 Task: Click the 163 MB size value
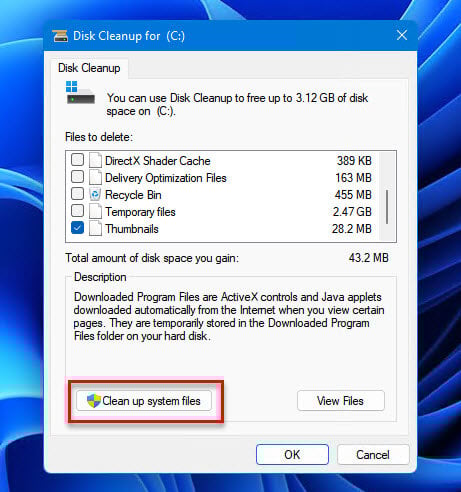tap(353, 178)
